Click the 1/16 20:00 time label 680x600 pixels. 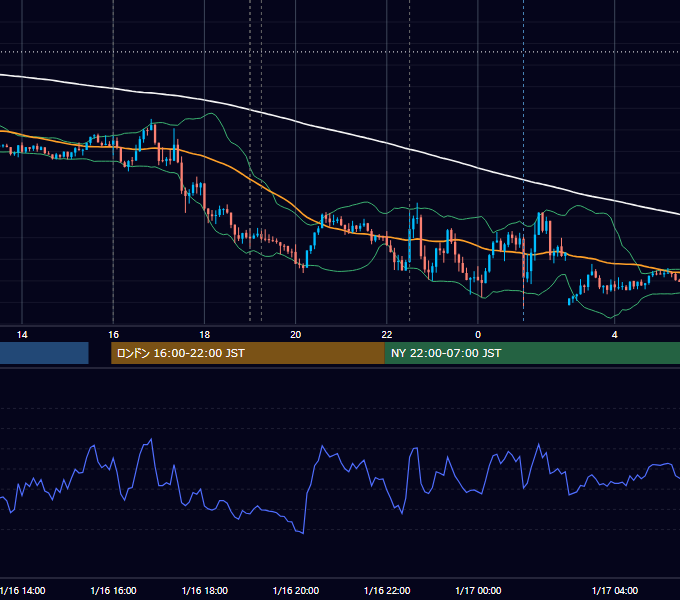coord(296,590)
